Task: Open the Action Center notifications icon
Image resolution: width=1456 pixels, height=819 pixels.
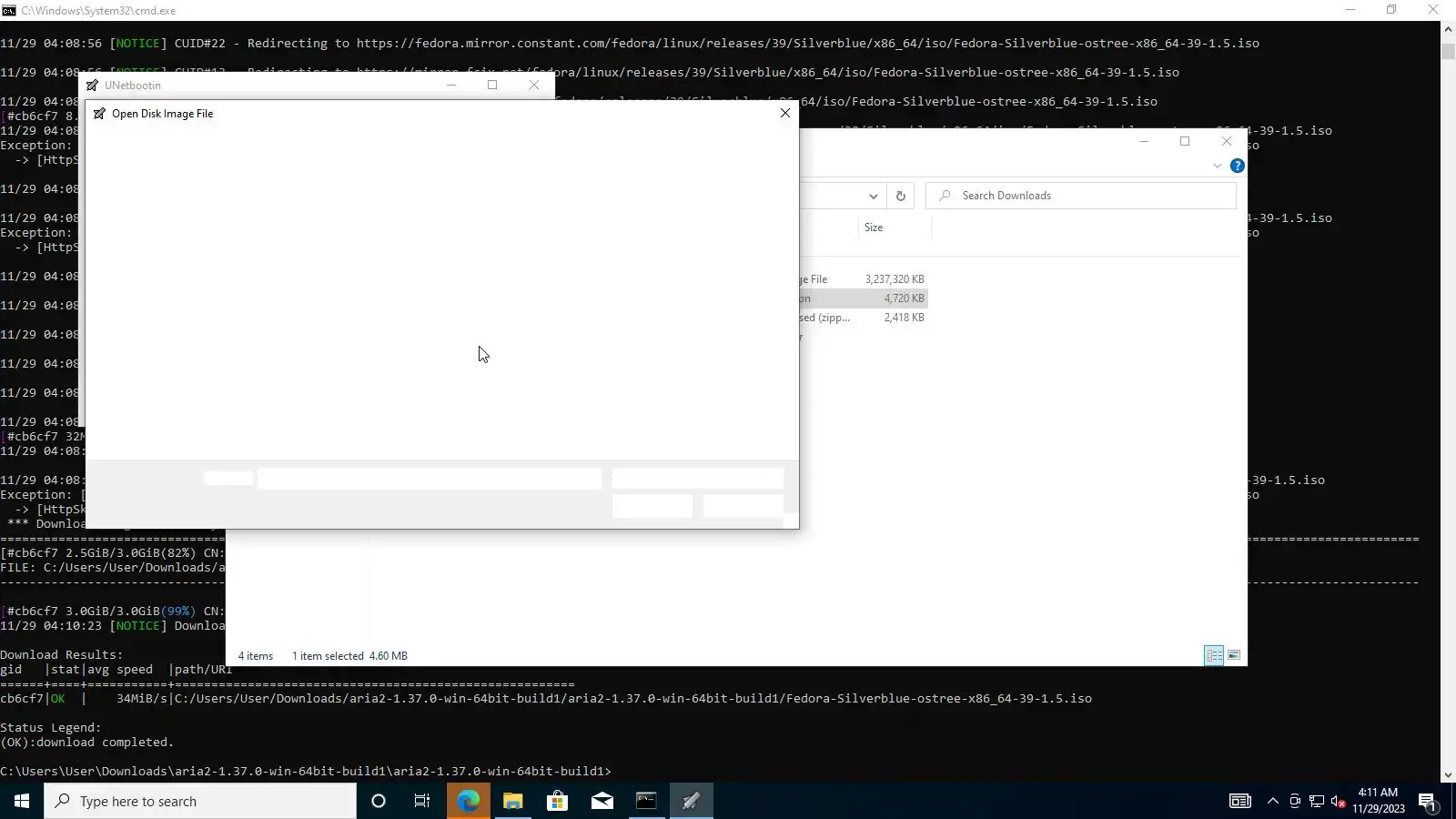Action: tap(1427, 802)
